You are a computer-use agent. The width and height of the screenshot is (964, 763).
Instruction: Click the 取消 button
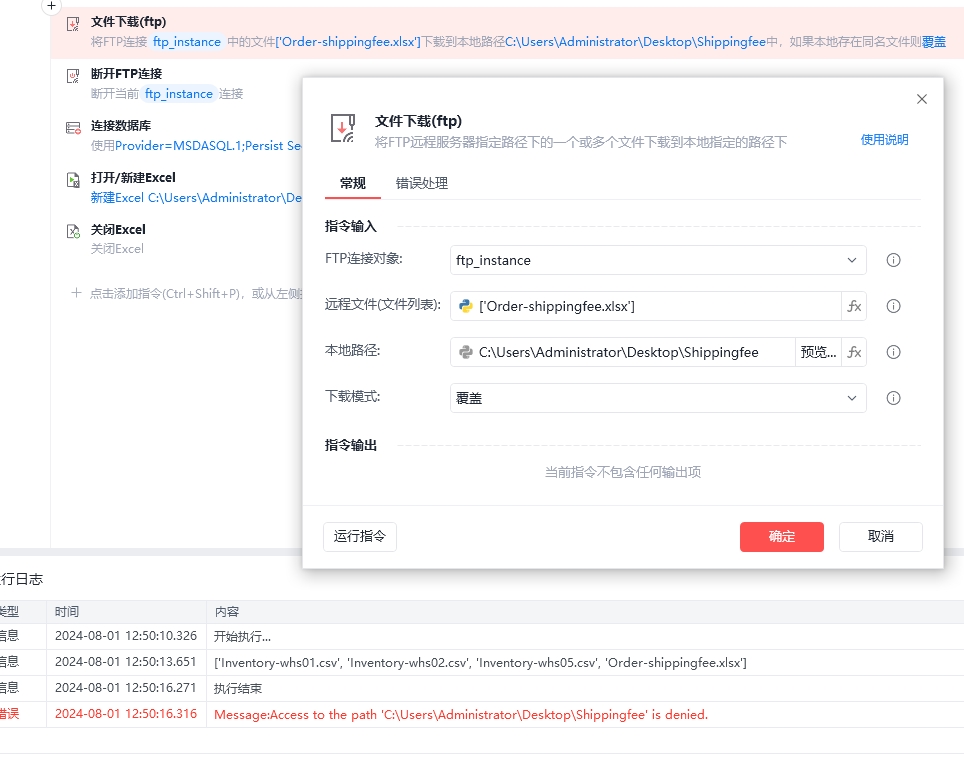click(880, 537)
